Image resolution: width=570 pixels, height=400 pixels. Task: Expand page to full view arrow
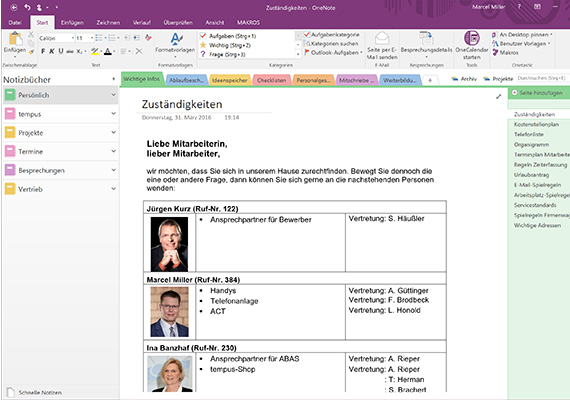click(498, 97)
